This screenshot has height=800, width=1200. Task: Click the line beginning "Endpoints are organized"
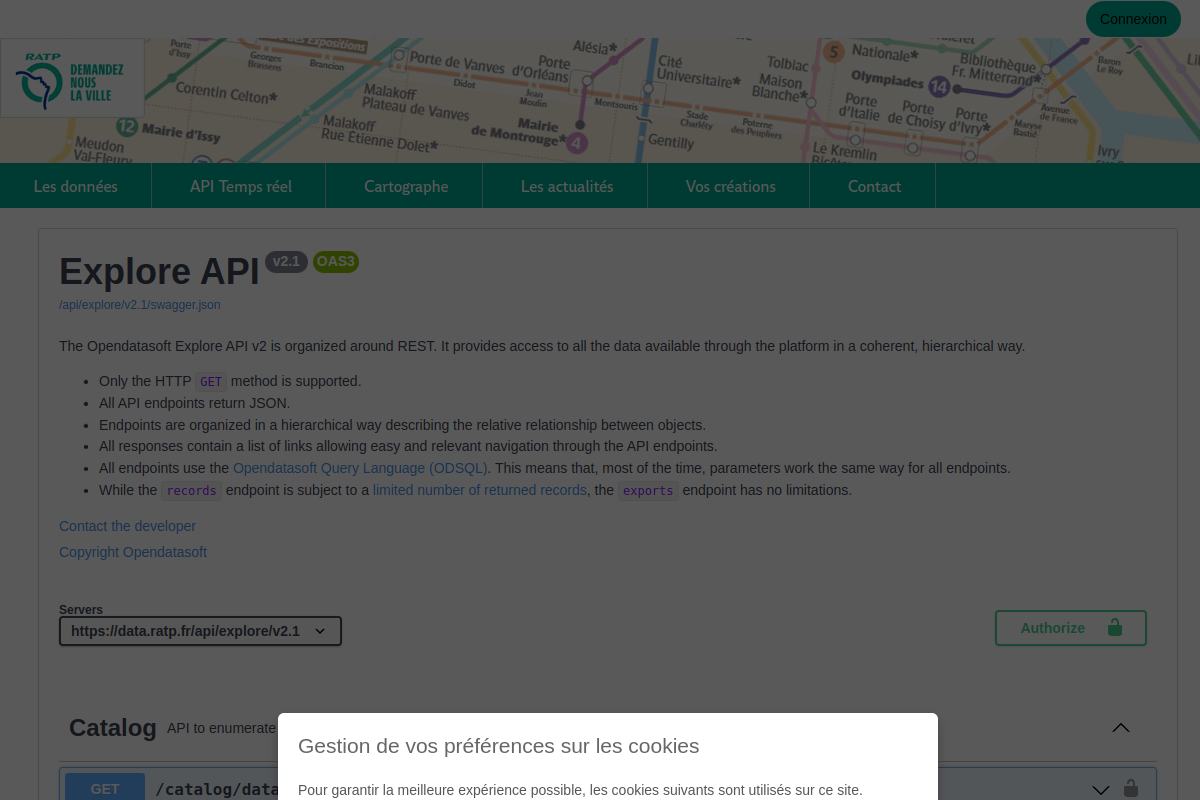(402, 425)
